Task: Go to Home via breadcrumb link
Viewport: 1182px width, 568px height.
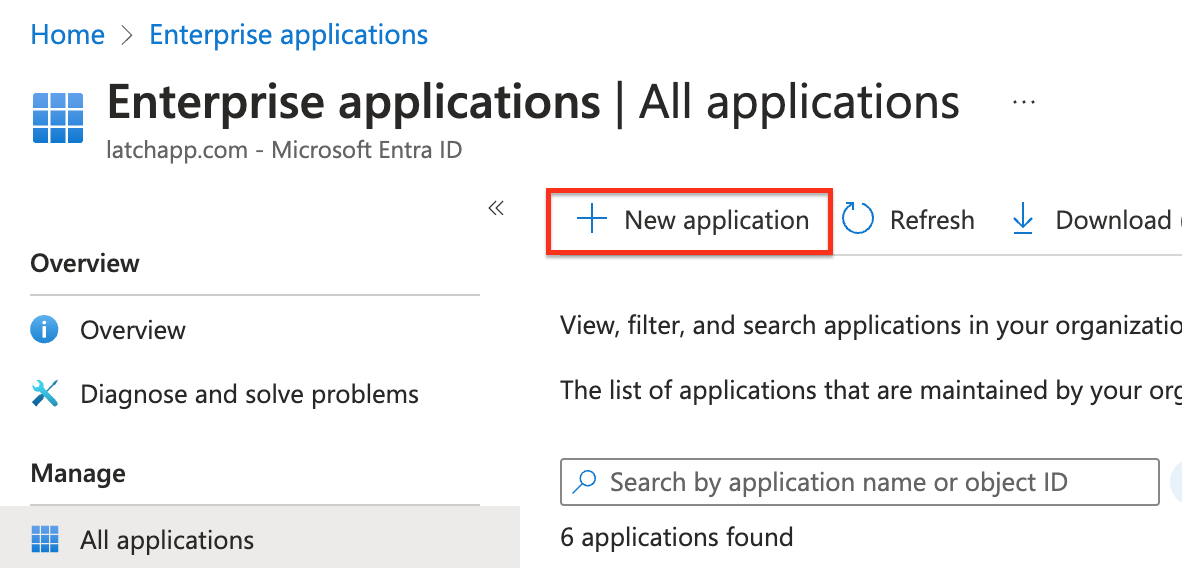Action: click(x=68, y=35)
